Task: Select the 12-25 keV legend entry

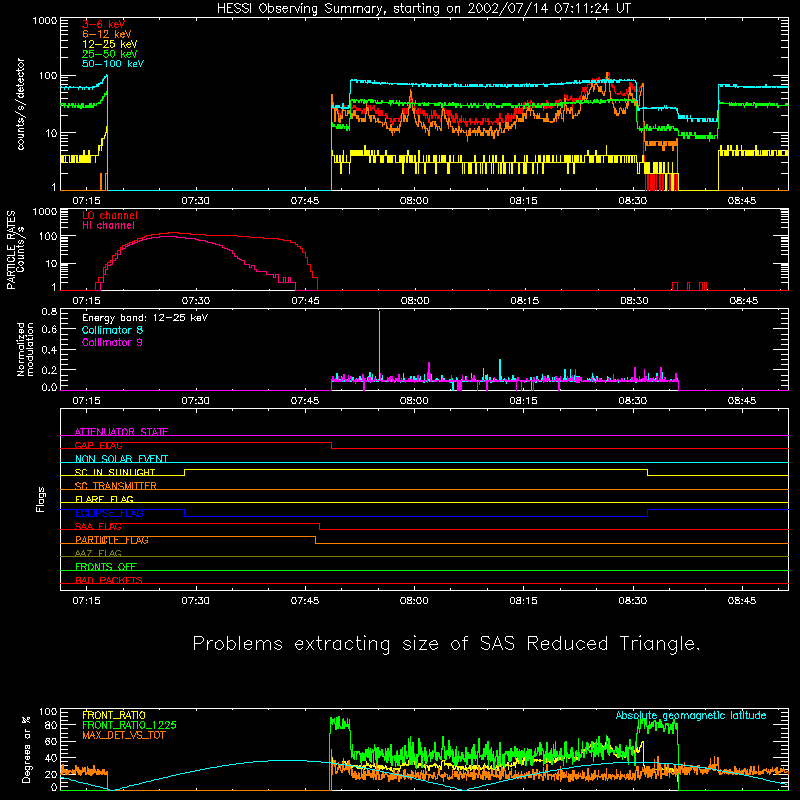Action: (x=110, y=44)
